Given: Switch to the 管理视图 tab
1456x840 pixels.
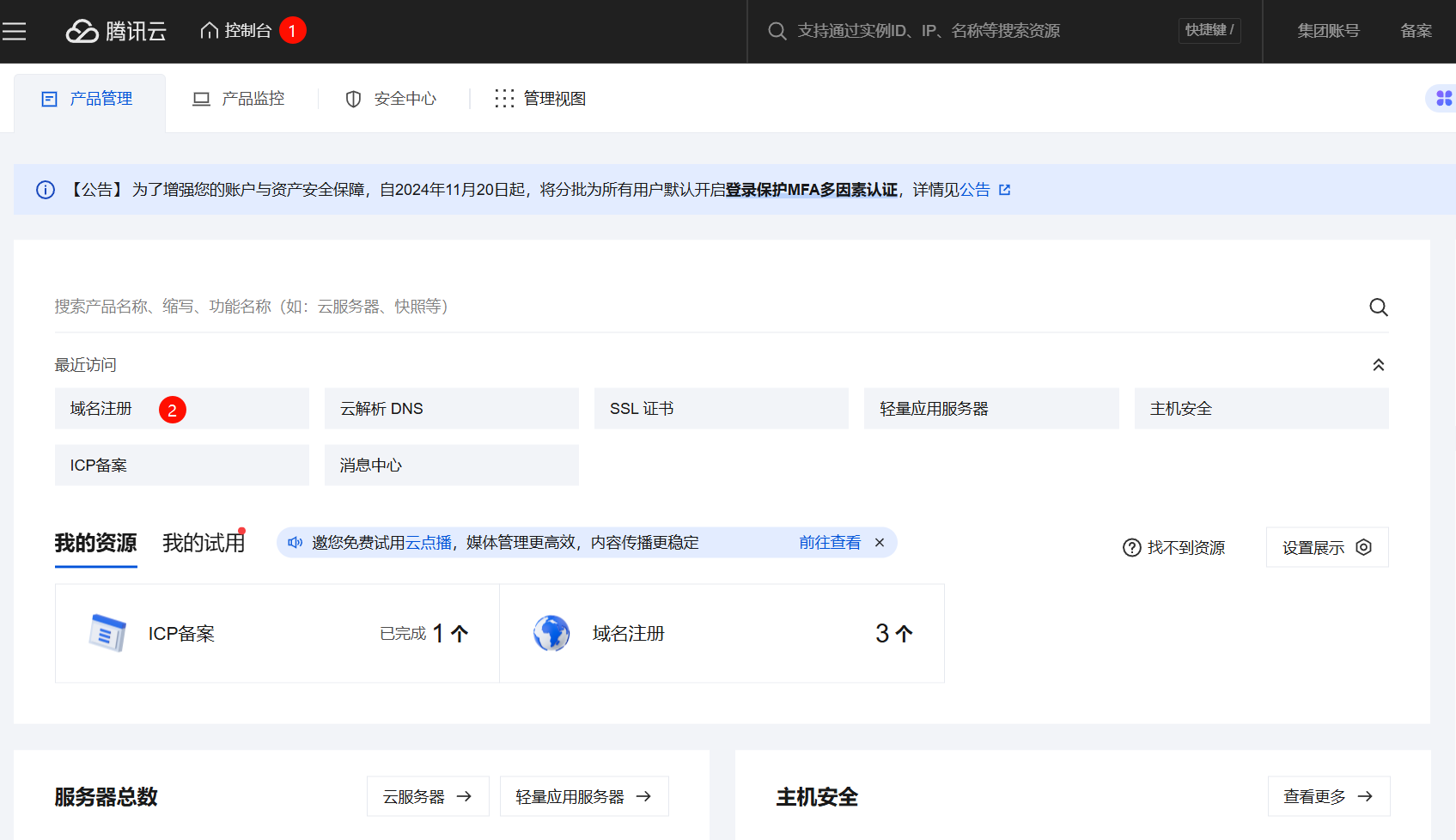Looking at the screenshot, I should coord(540,99).
